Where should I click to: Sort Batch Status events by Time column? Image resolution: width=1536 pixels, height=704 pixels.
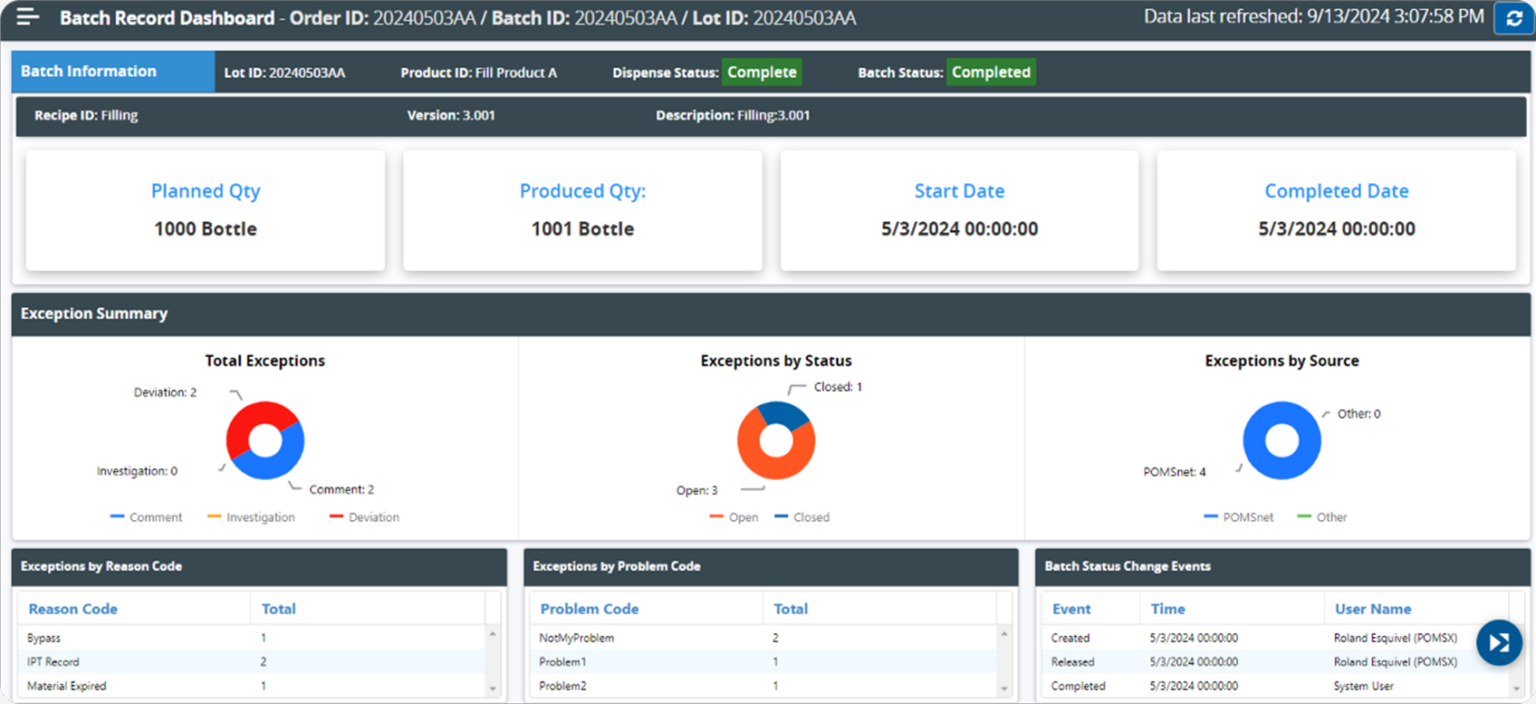pyautogui.click(x=1167, y=609)
